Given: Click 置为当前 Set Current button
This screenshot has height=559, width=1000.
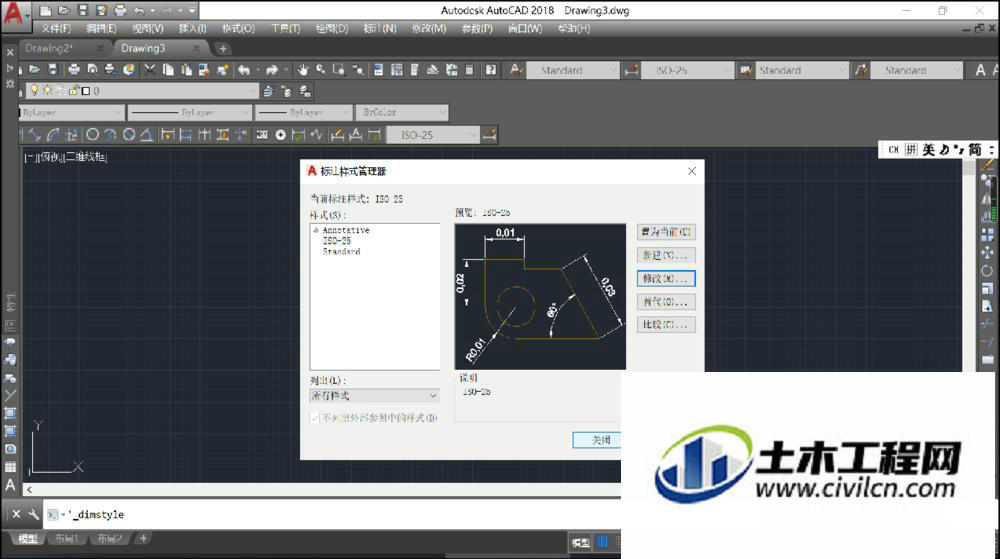Looking at the screenshot, I should tap(666, 232).
